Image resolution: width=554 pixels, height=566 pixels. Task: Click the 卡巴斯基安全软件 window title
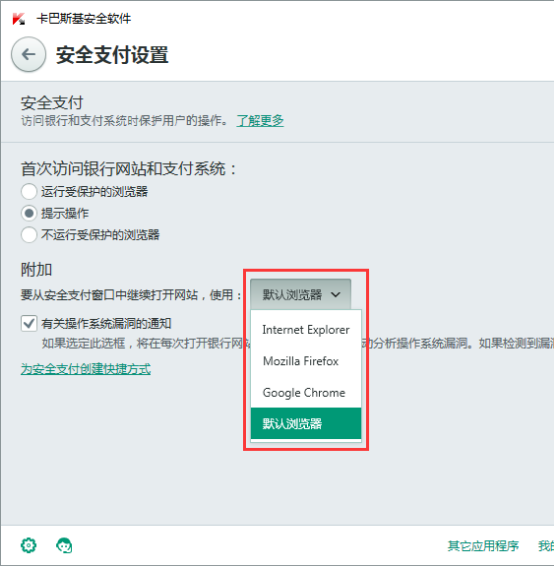[84, 19]
